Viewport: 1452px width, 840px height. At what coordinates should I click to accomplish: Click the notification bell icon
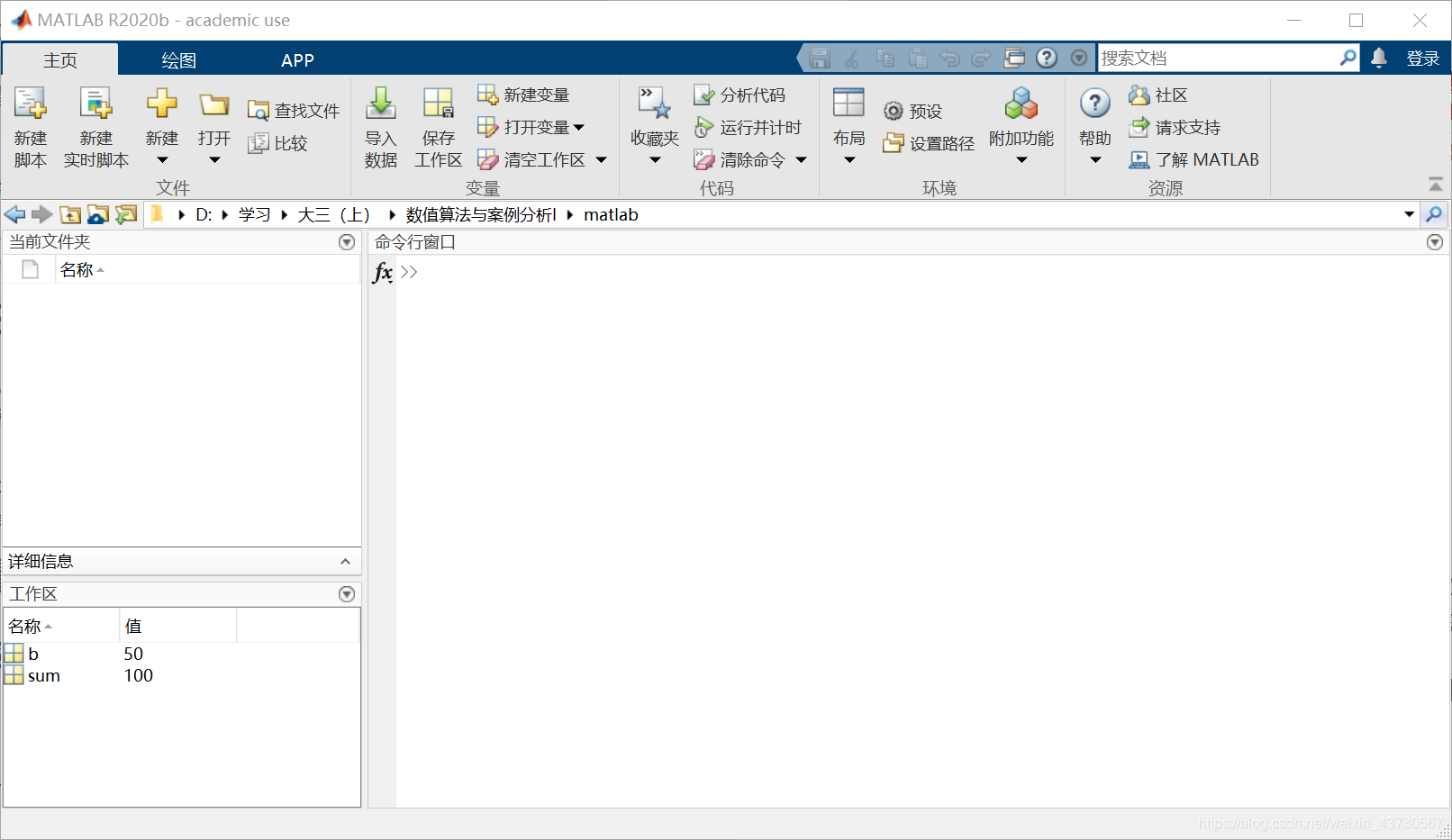pos(1378,58)
